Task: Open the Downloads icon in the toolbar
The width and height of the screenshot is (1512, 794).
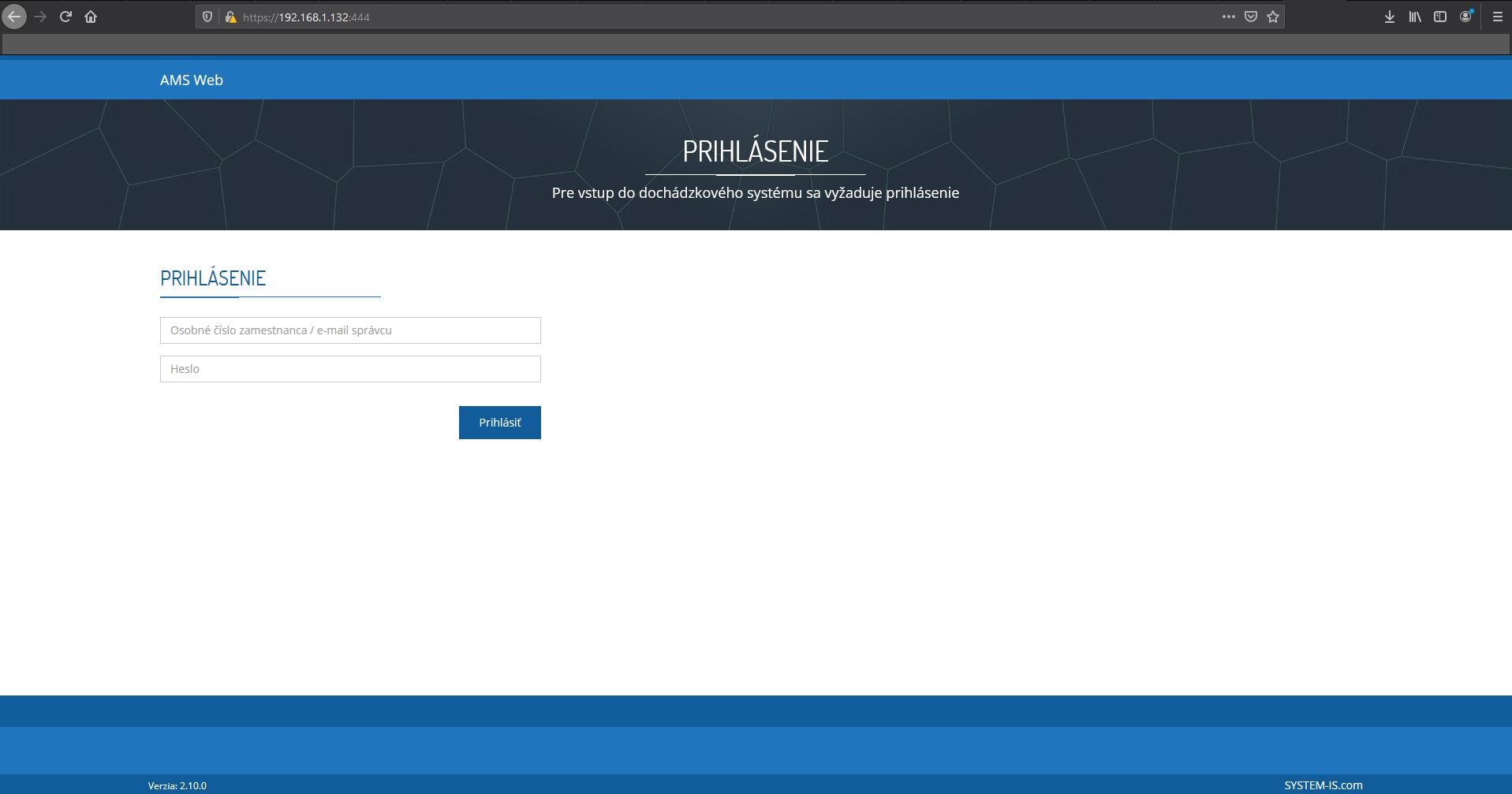Action: tap(1390, 16)
